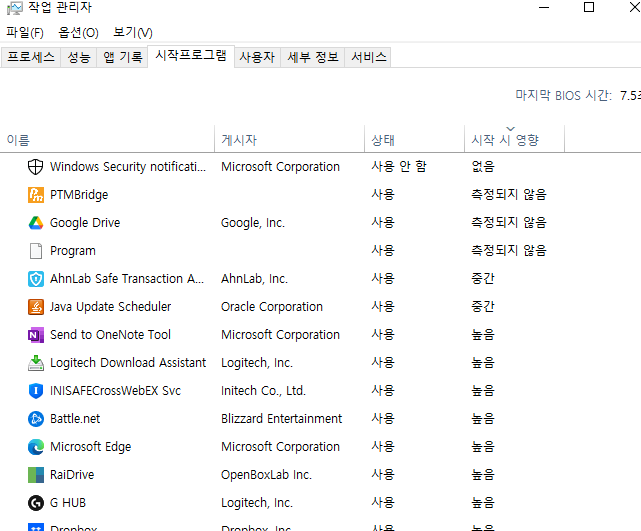
Task: Select the 시작프로그램 tab
Action: pos(191,56)
